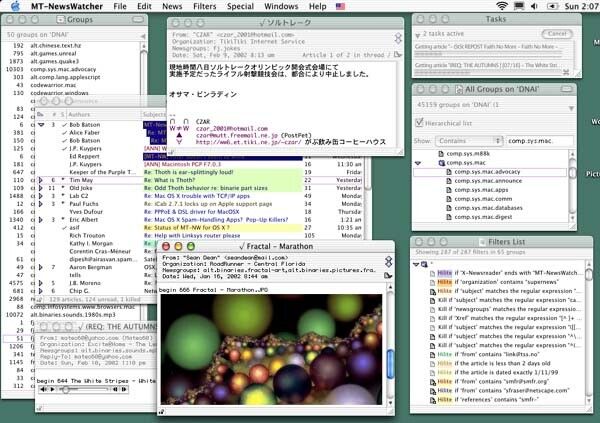Open the News menu
Screen dimensions: 600x423
click(171, 6)
